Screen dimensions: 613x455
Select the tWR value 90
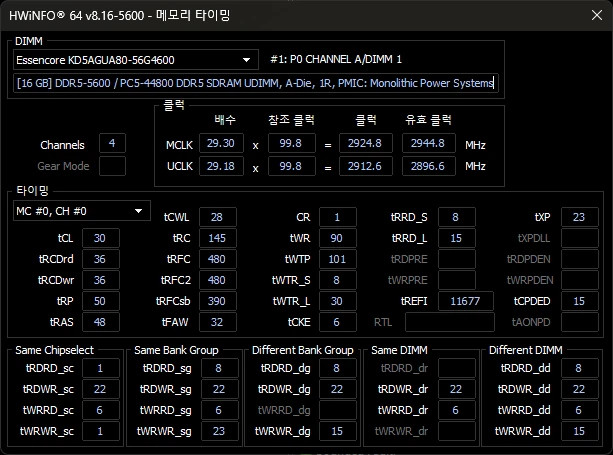[x=338, y=238]
